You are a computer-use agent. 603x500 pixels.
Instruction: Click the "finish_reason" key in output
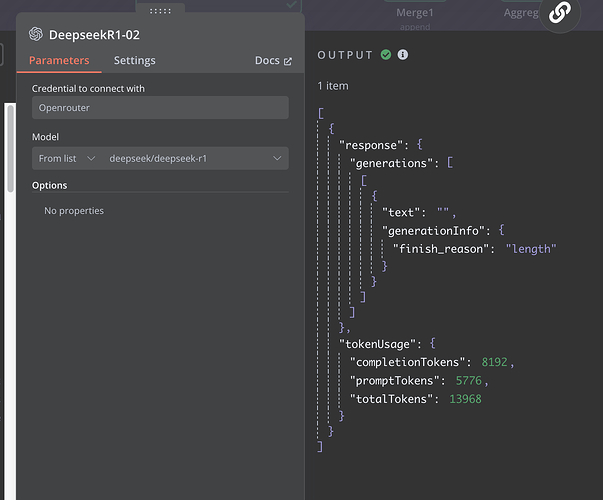click(x=441, y=249)
